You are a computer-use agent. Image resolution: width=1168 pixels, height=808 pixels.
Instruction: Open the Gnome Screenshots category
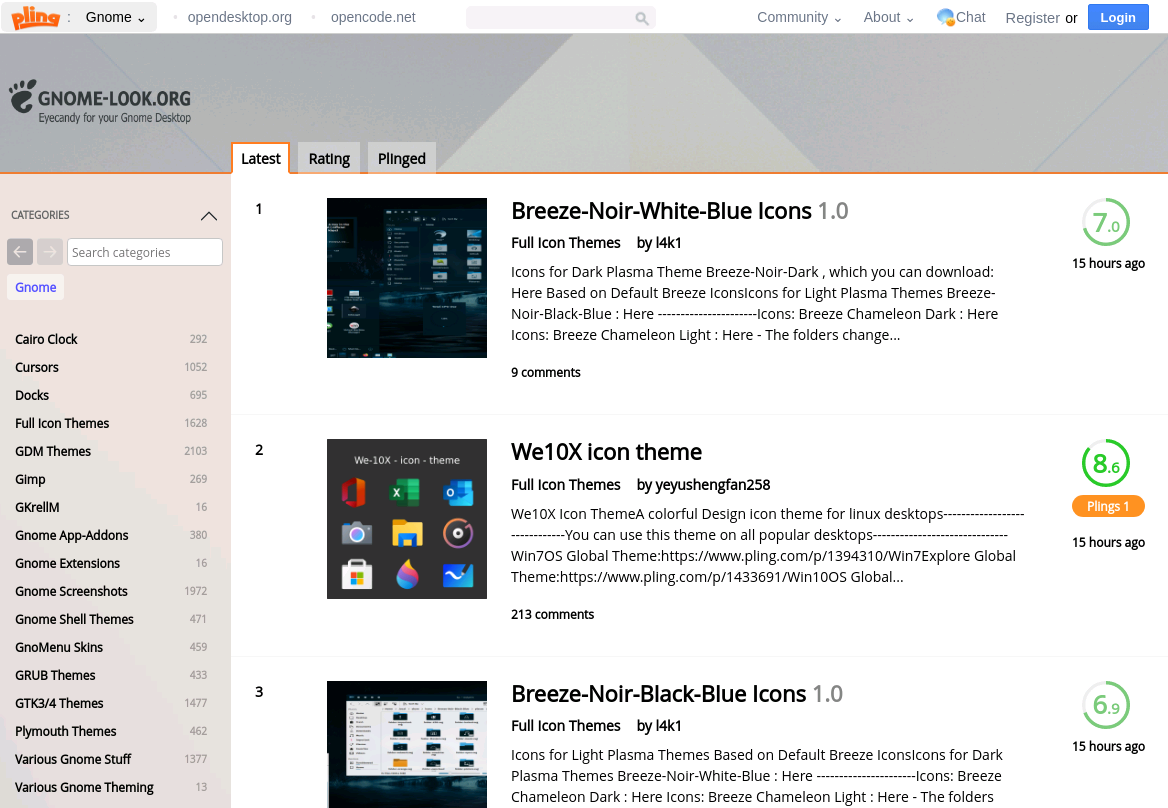coord(72,591)
